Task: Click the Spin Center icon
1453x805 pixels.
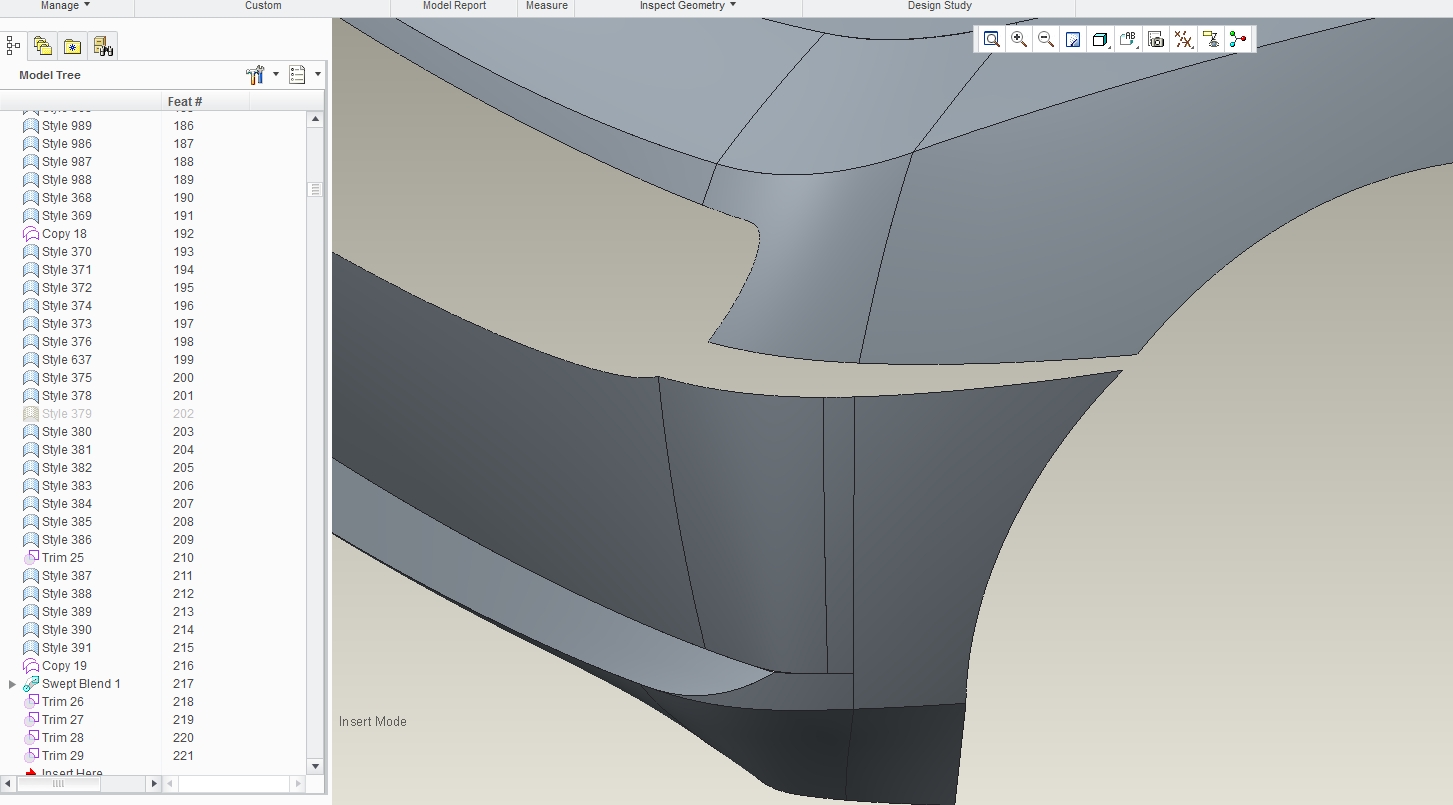Action: 1238,40
